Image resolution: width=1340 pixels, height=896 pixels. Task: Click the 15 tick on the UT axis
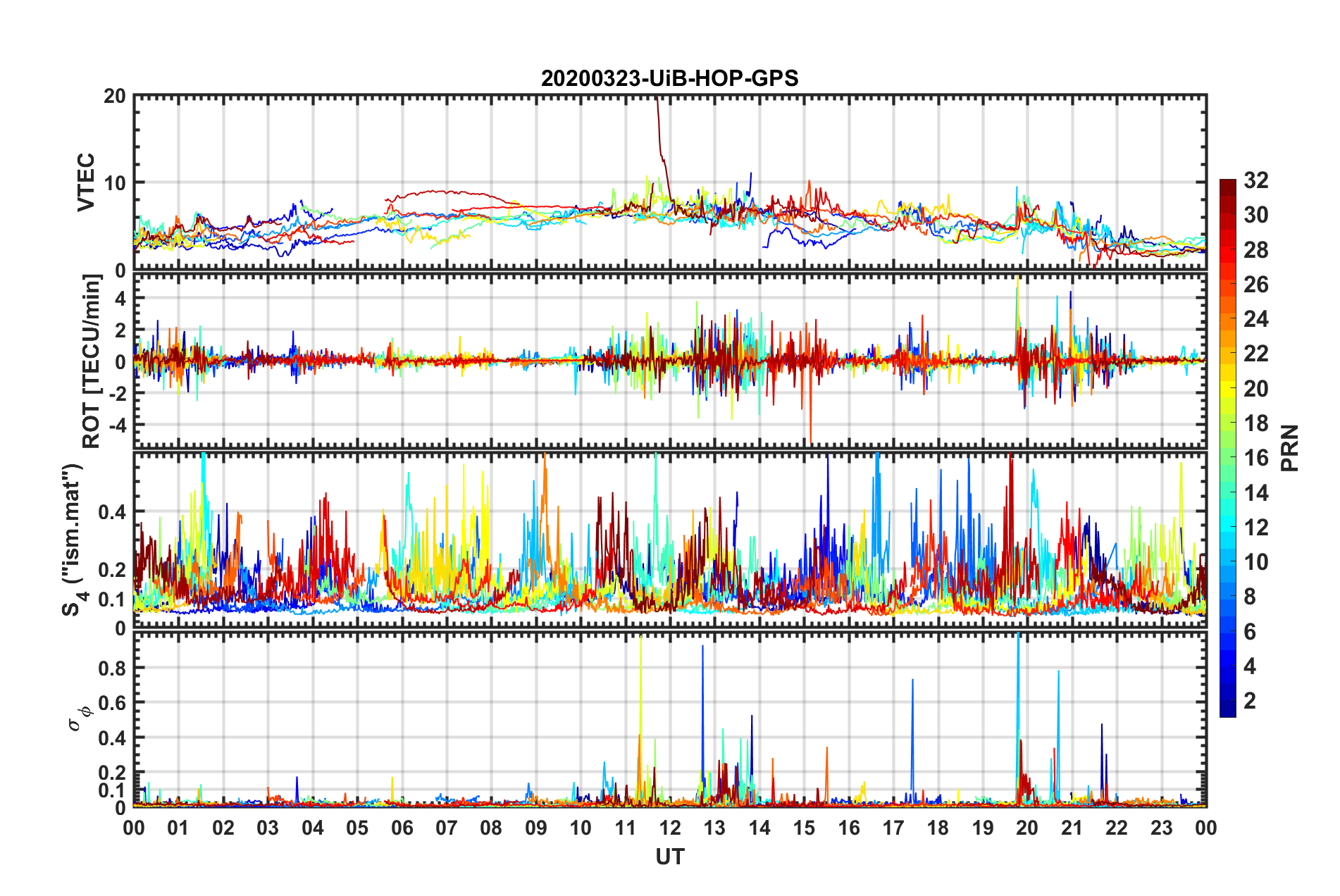click(805, 828)
